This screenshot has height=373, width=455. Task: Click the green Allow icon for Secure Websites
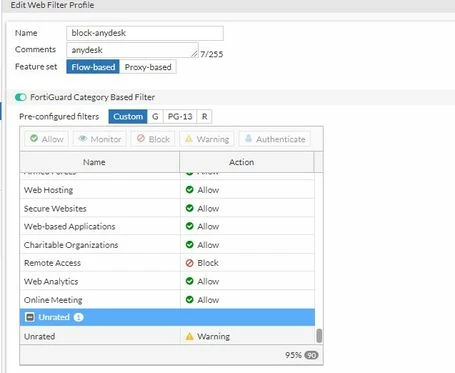pyautogui.click(x=190, y=208)
